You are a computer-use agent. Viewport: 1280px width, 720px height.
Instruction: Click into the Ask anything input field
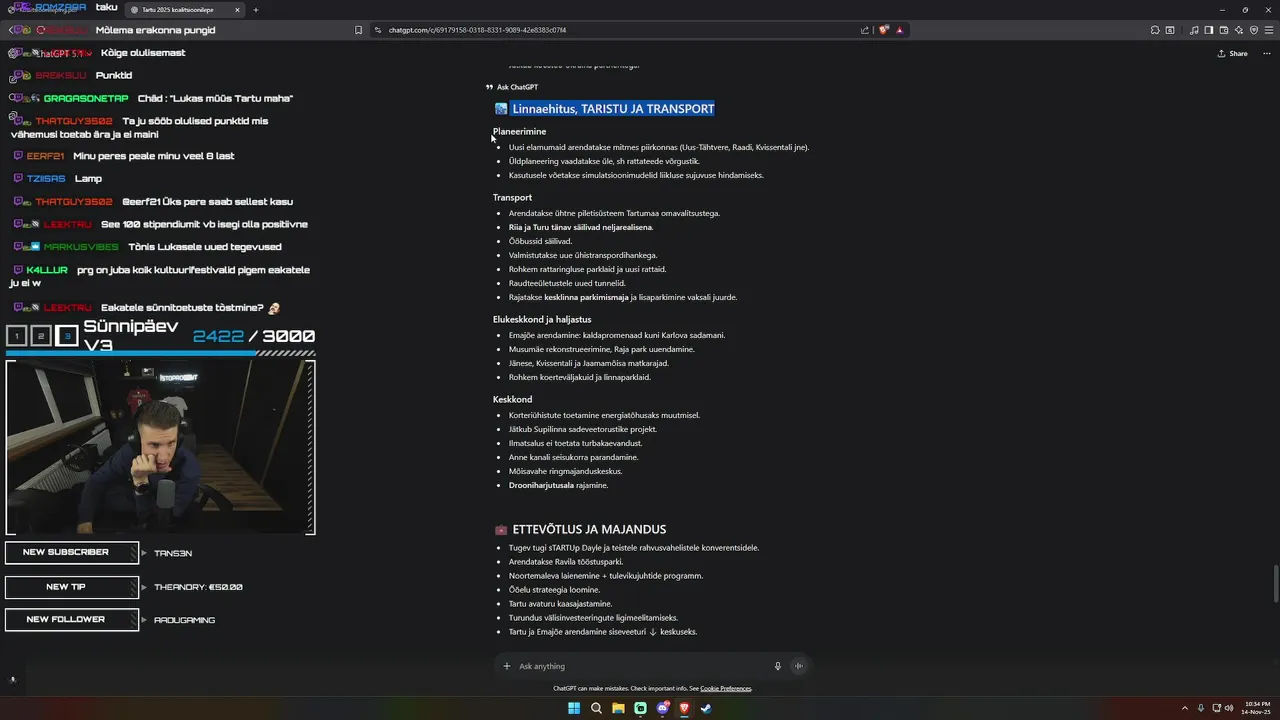point(640,666)
